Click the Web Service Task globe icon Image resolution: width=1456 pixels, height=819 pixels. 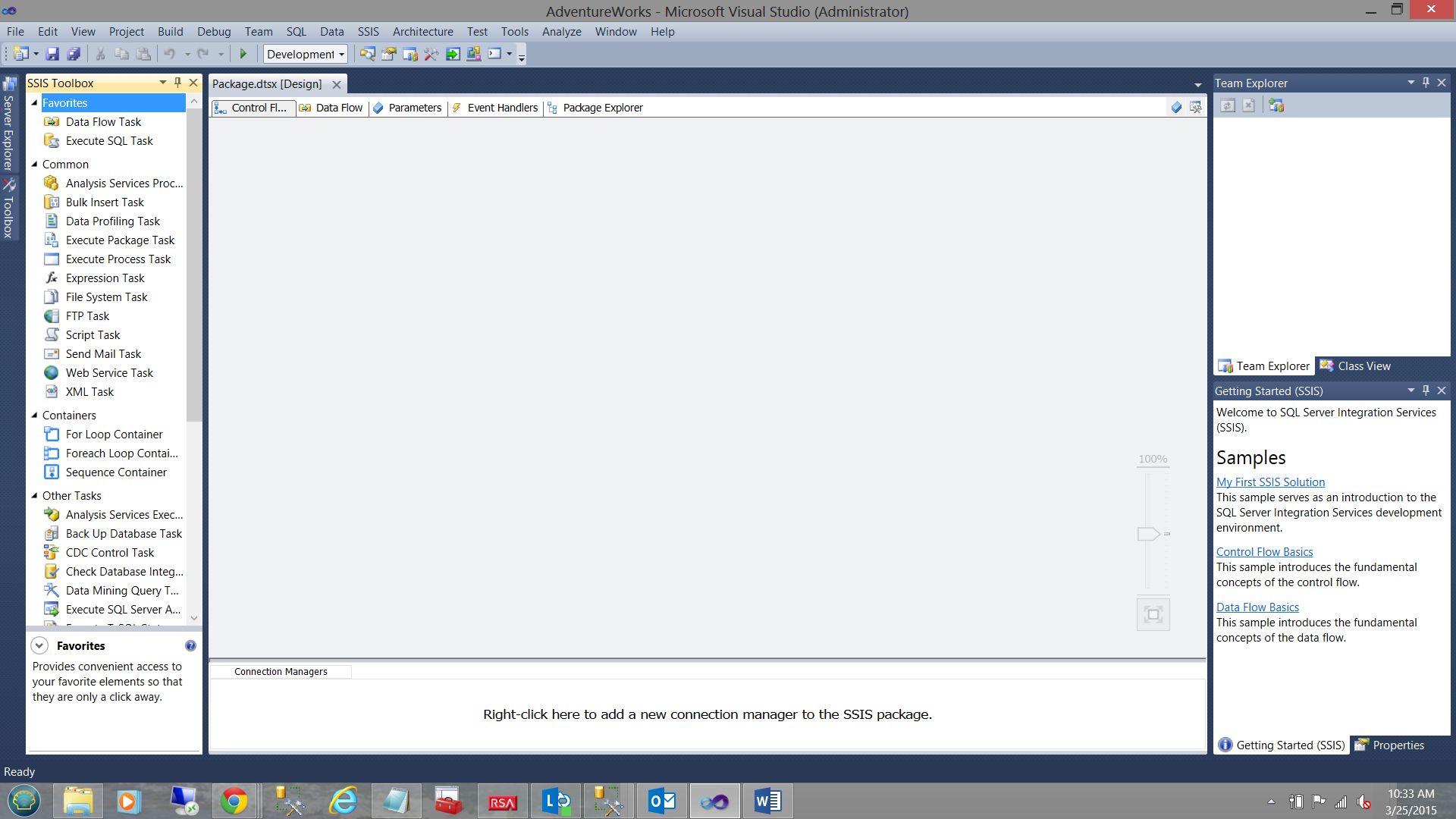click(x=52, y=372)
